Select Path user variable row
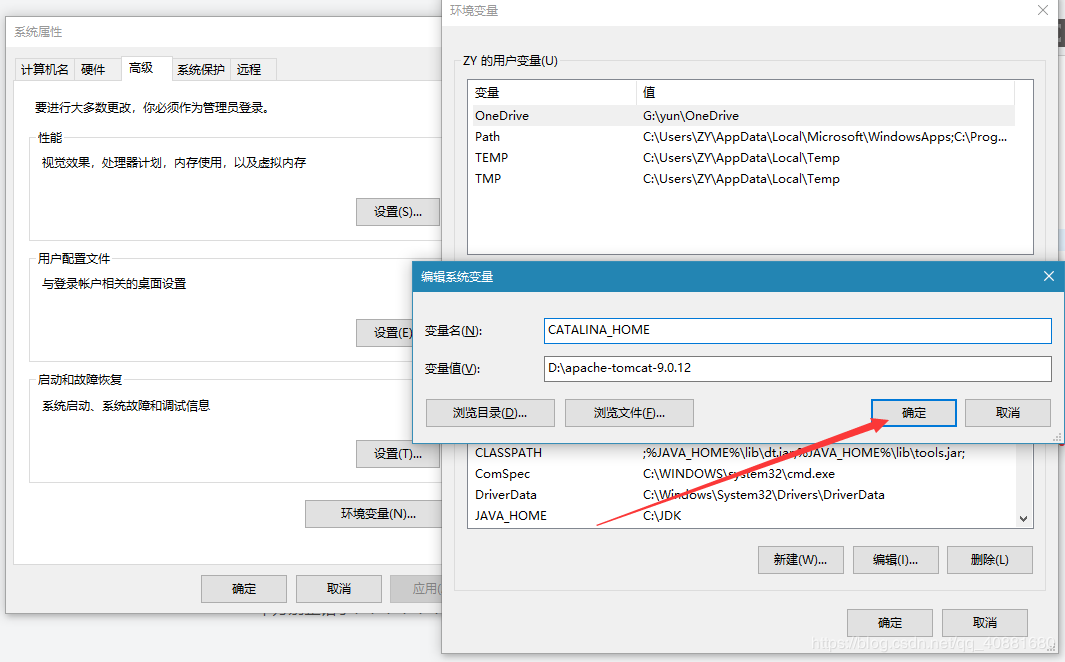 [x=744, y=136]
